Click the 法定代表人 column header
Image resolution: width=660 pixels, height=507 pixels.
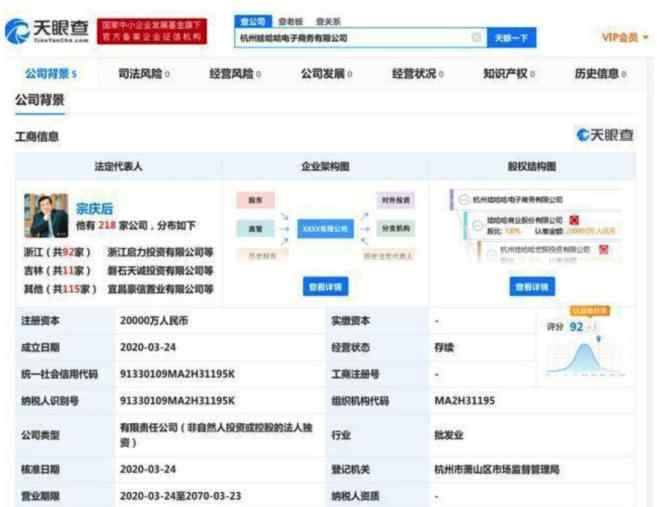pyautogui.click(x=118, y=167)
